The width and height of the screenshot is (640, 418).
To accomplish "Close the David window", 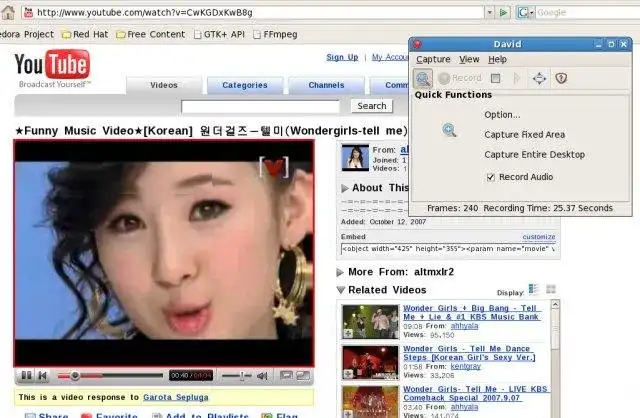I will click(624, 44).
